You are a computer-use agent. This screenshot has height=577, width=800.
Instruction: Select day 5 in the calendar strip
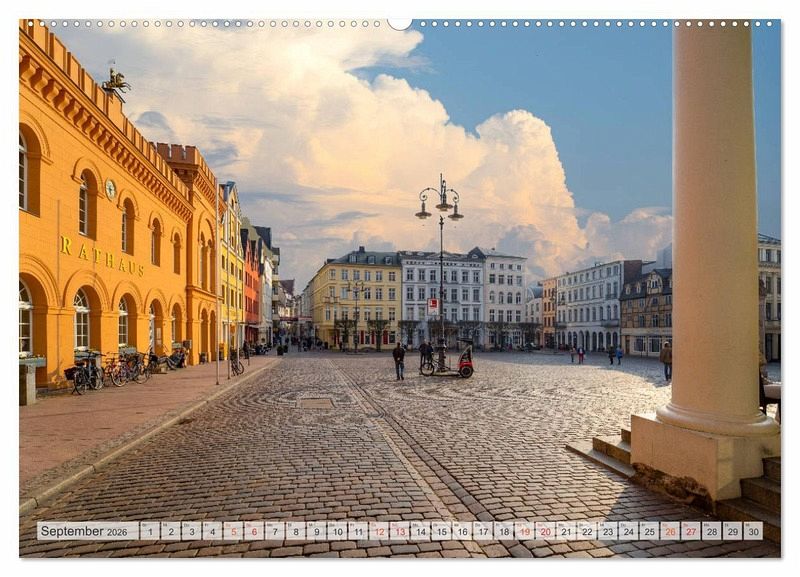click(x=232, y=531)
